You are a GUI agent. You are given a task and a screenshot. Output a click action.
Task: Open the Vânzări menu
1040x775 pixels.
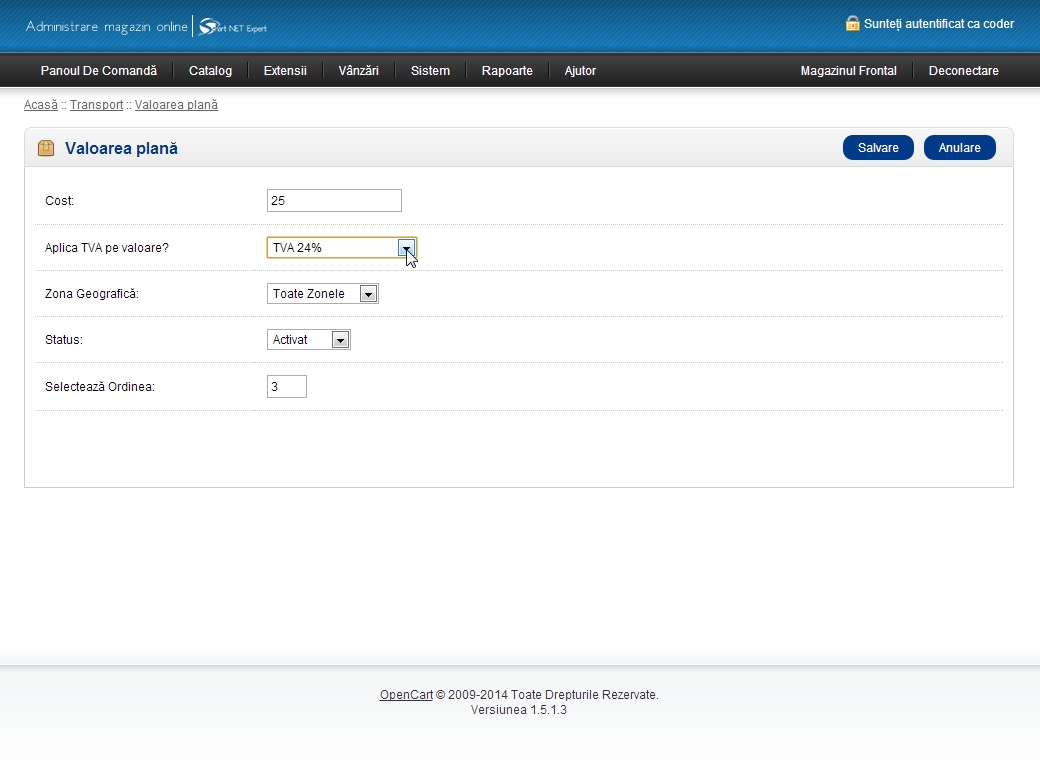[359, 71]
